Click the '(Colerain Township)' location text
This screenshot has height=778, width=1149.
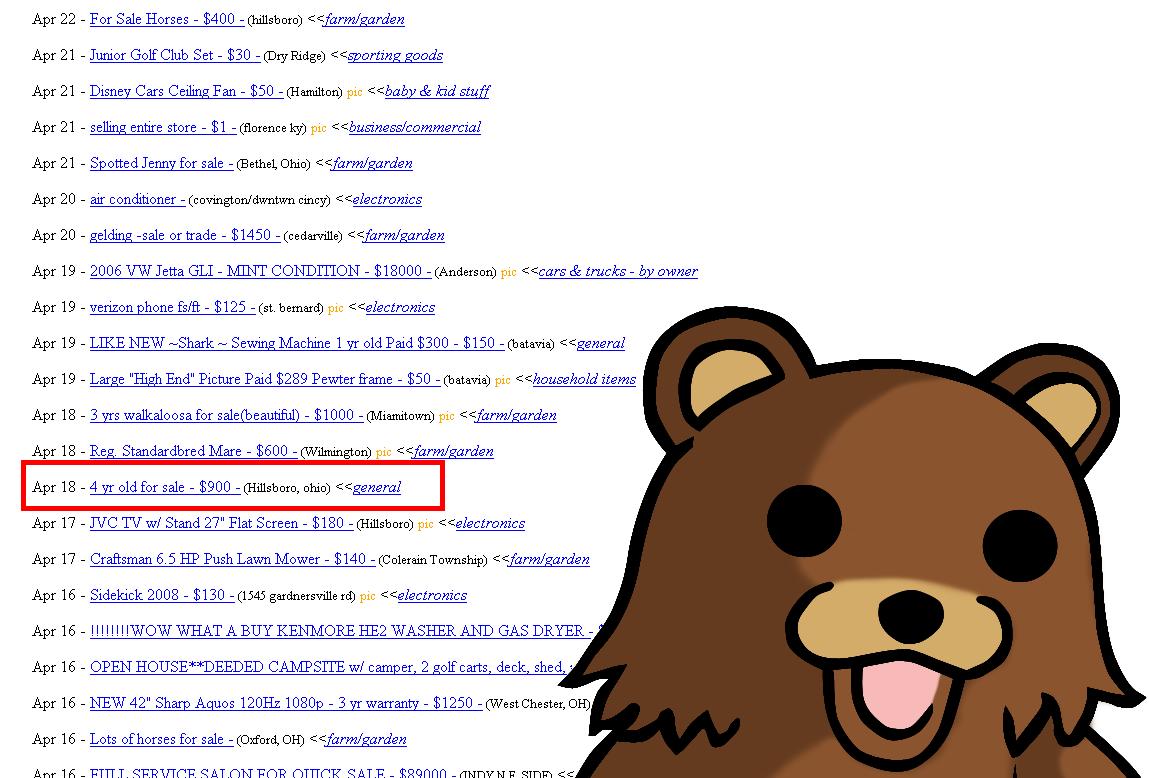pos(433,560)
